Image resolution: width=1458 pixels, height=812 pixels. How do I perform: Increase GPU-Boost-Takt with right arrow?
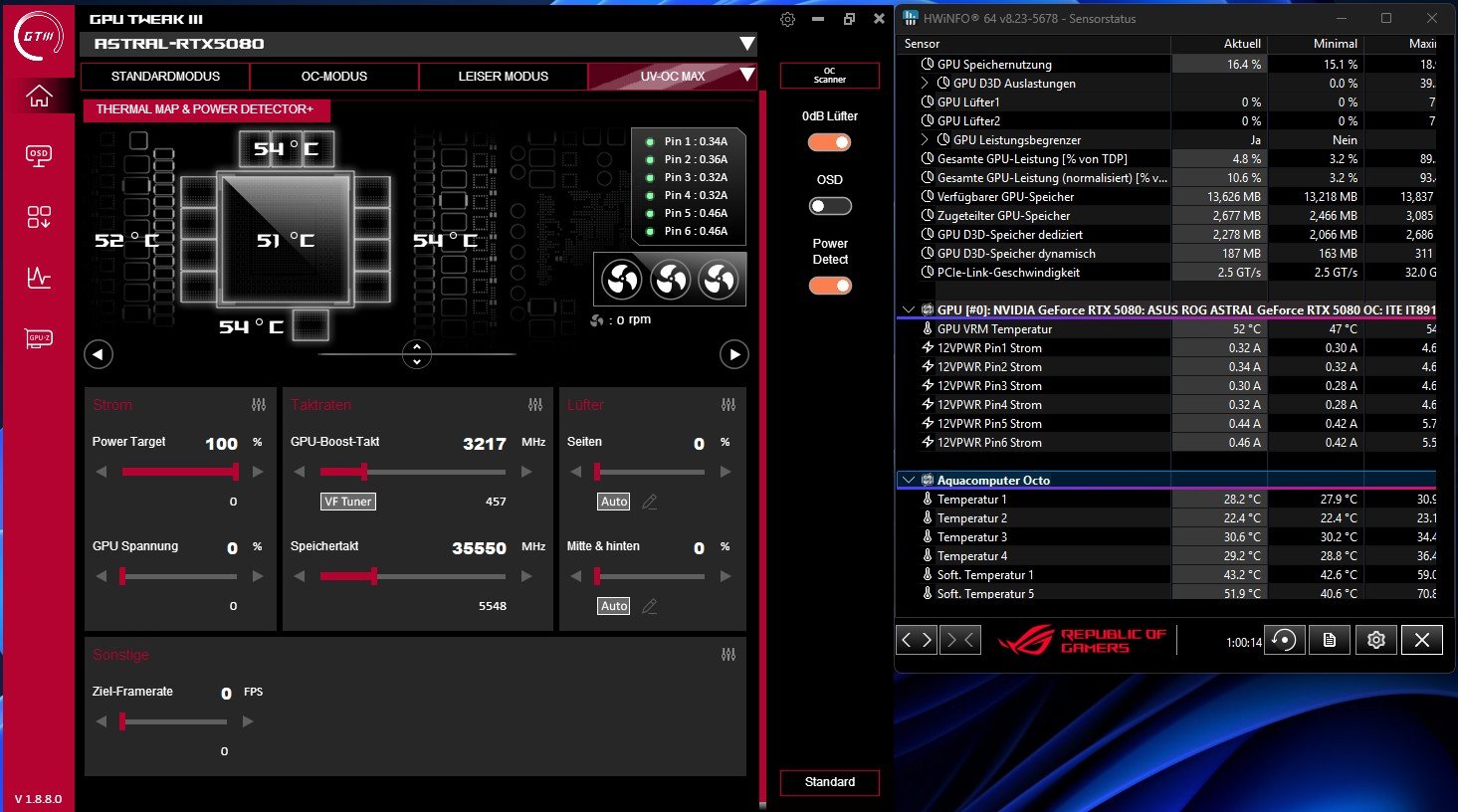click(526, 472)
